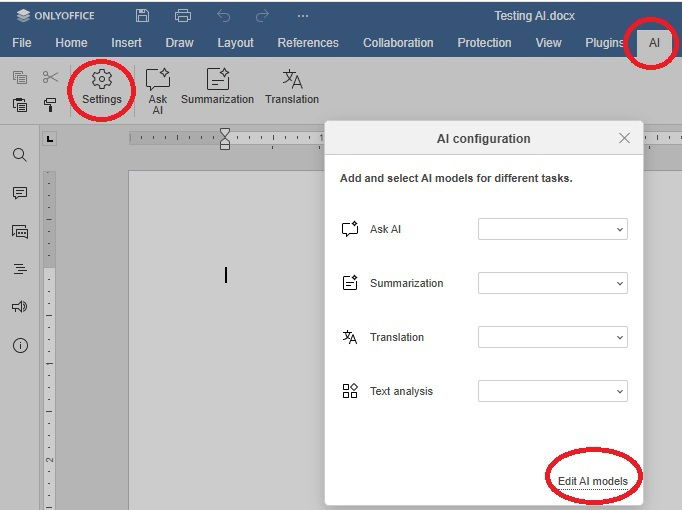Launch Ask AI from ribbon
The width and height of the screenshot is (682, 510).
(x=157, y=91)
